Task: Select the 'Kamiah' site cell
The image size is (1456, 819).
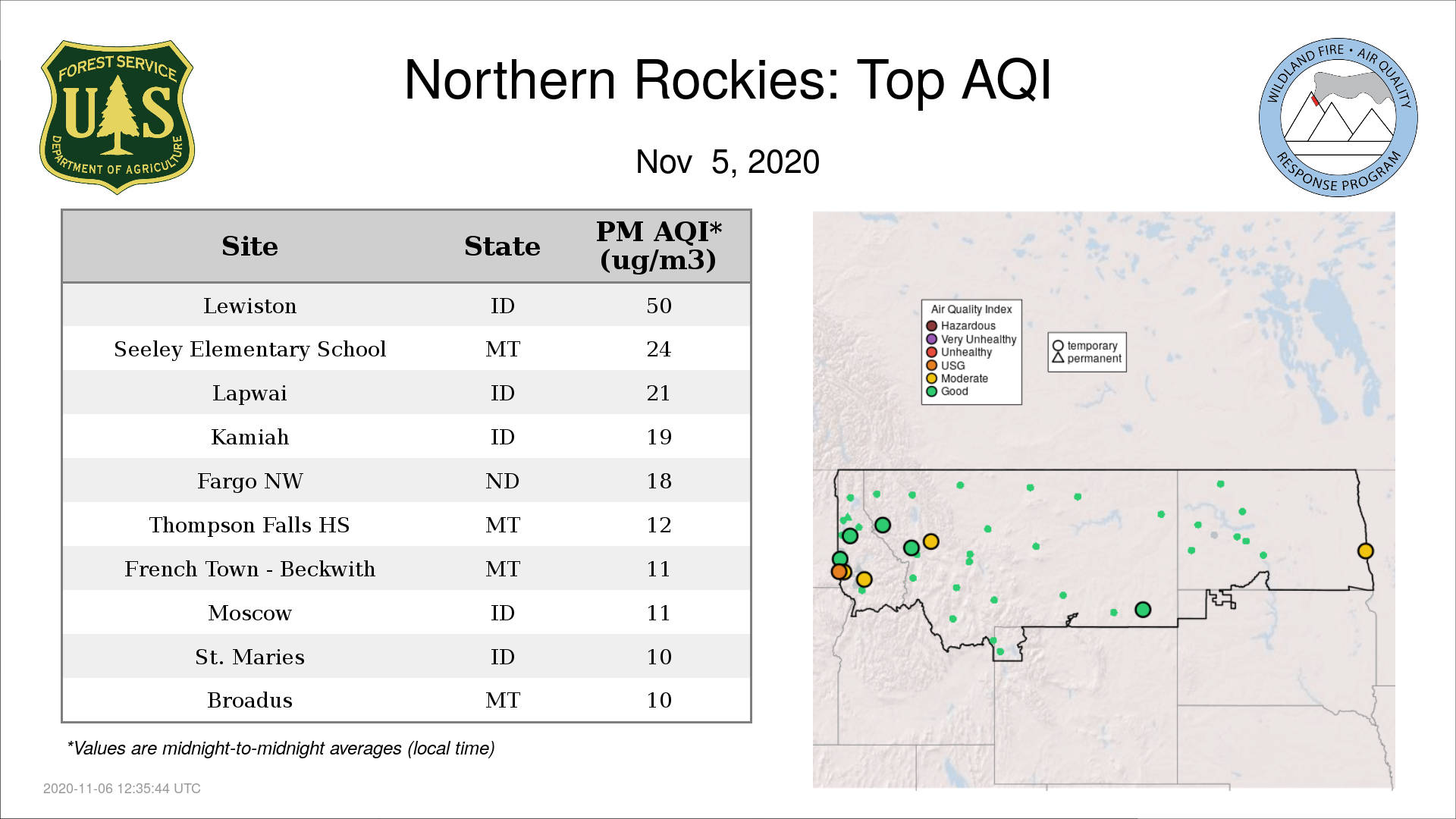Action: [x=249, y=438]
